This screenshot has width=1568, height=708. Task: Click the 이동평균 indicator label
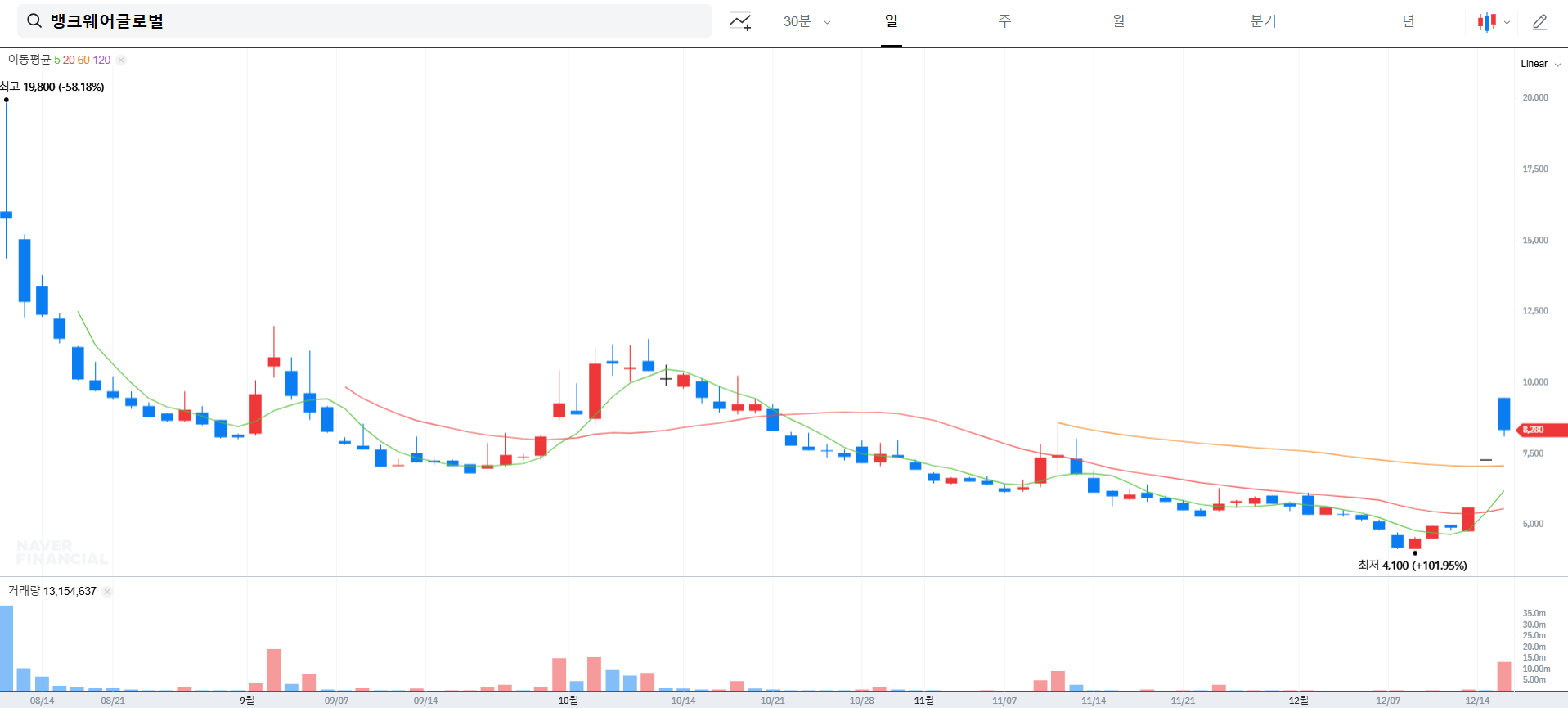tap(29, 60)
